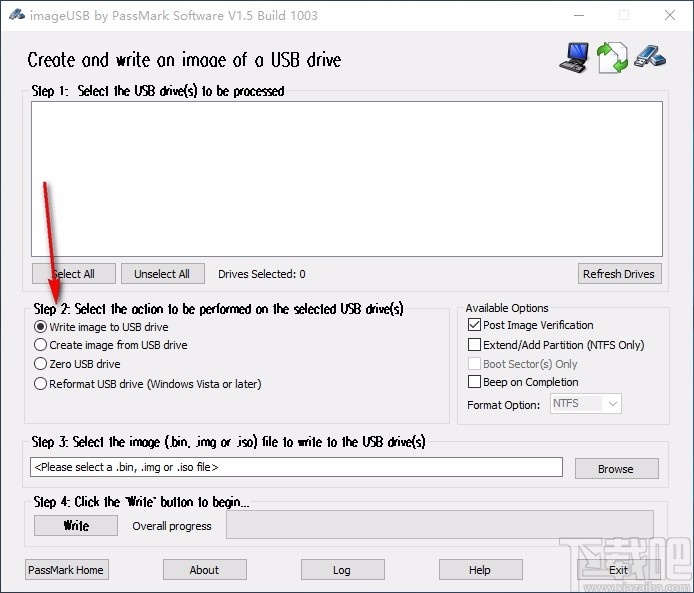Click the Overall progress bar
Viewport: 694px width, 593px height.
coord(440,525)
